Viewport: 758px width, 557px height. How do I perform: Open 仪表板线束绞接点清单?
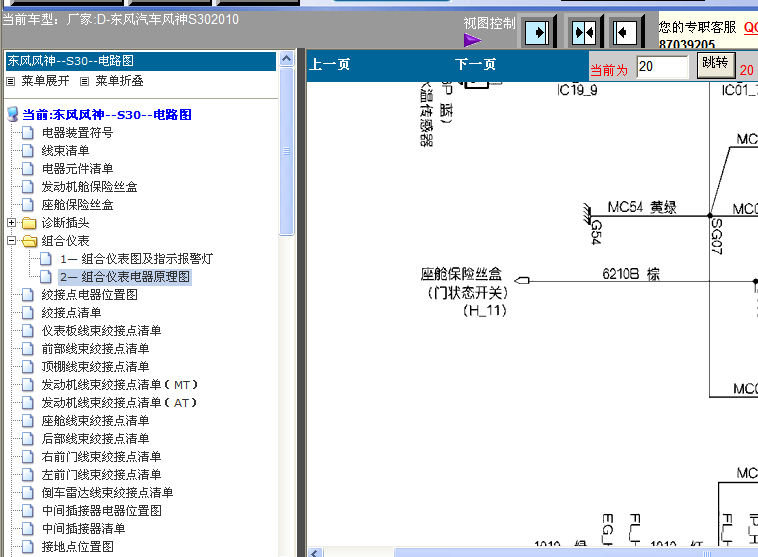102,330
